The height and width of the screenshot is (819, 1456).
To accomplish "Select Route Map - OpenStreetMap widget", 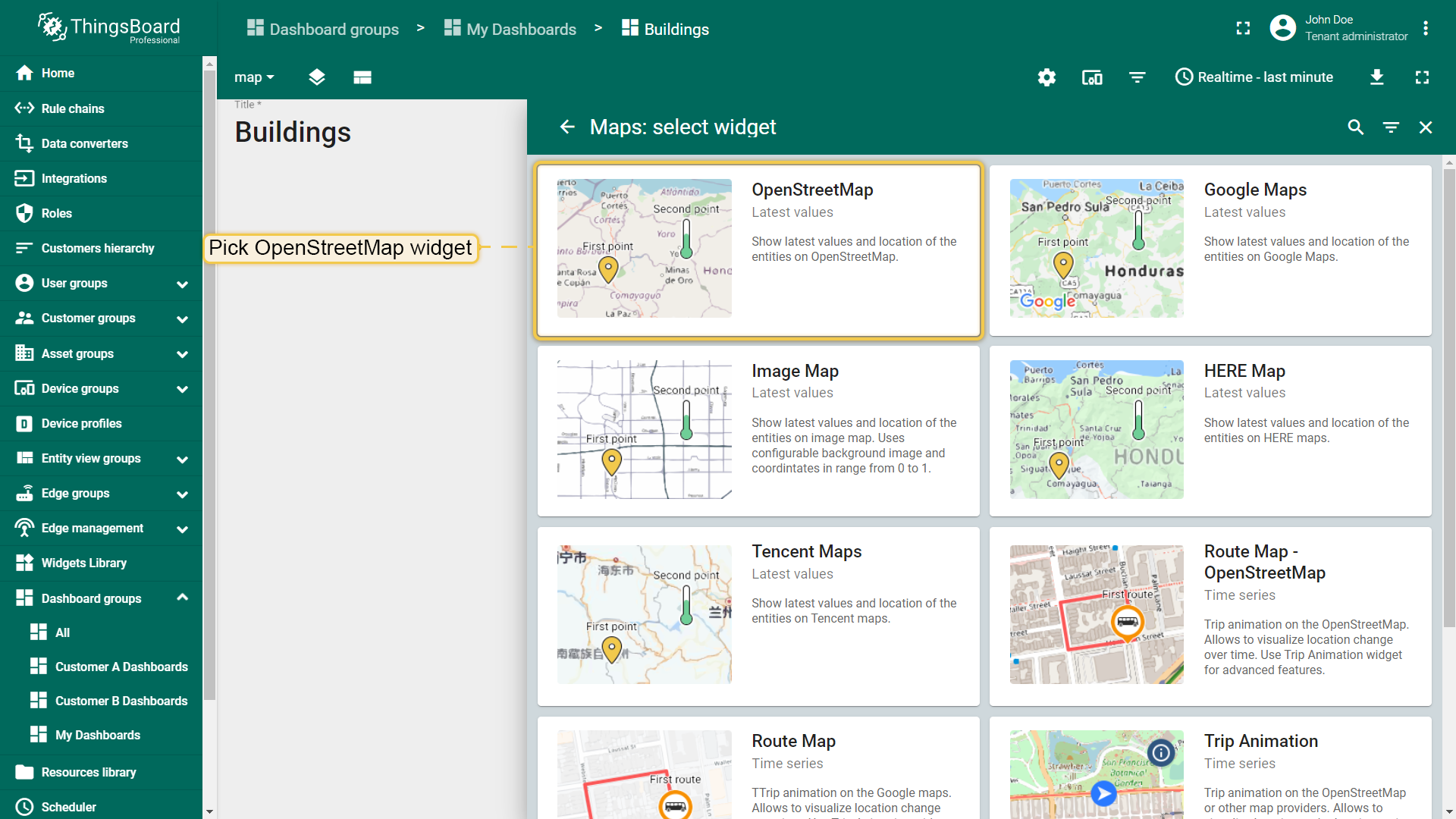I will tap(1210, 616).
